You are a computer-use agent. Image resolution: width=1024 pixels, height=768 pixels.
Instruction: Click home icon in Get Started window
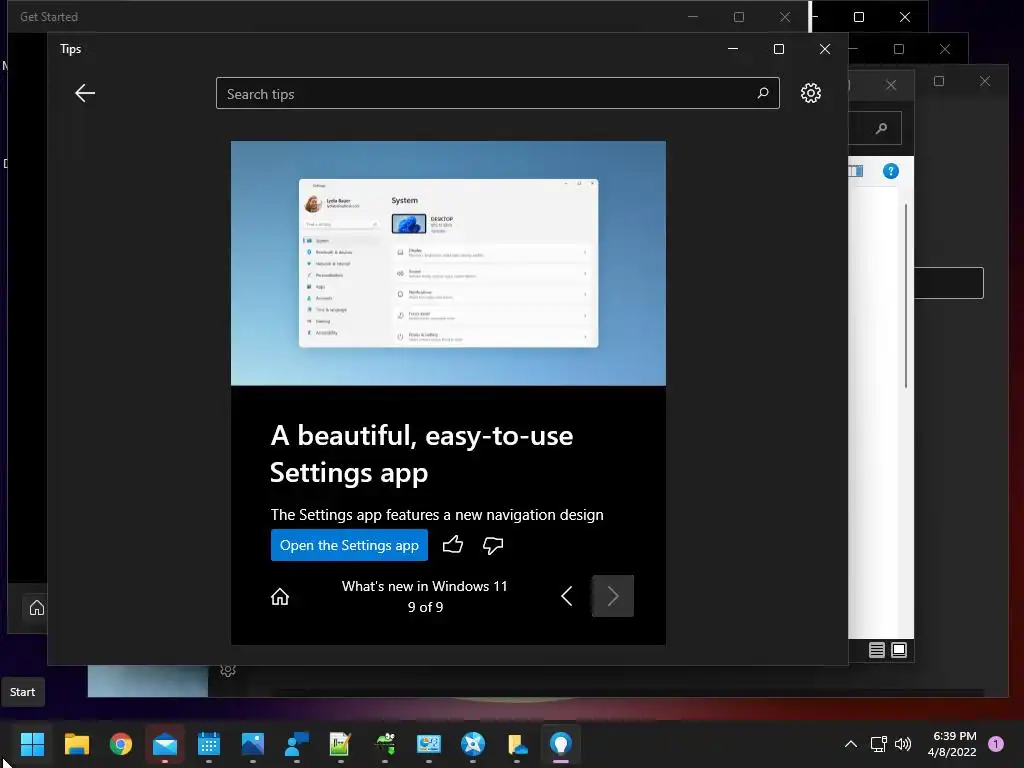[37, 608]
